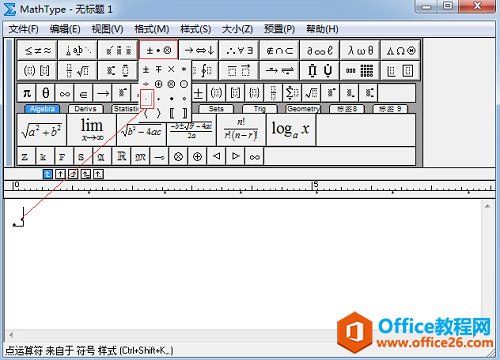
Task: Open the uppercase Greek palette (ΛΩΘ)
Action: 401,50
